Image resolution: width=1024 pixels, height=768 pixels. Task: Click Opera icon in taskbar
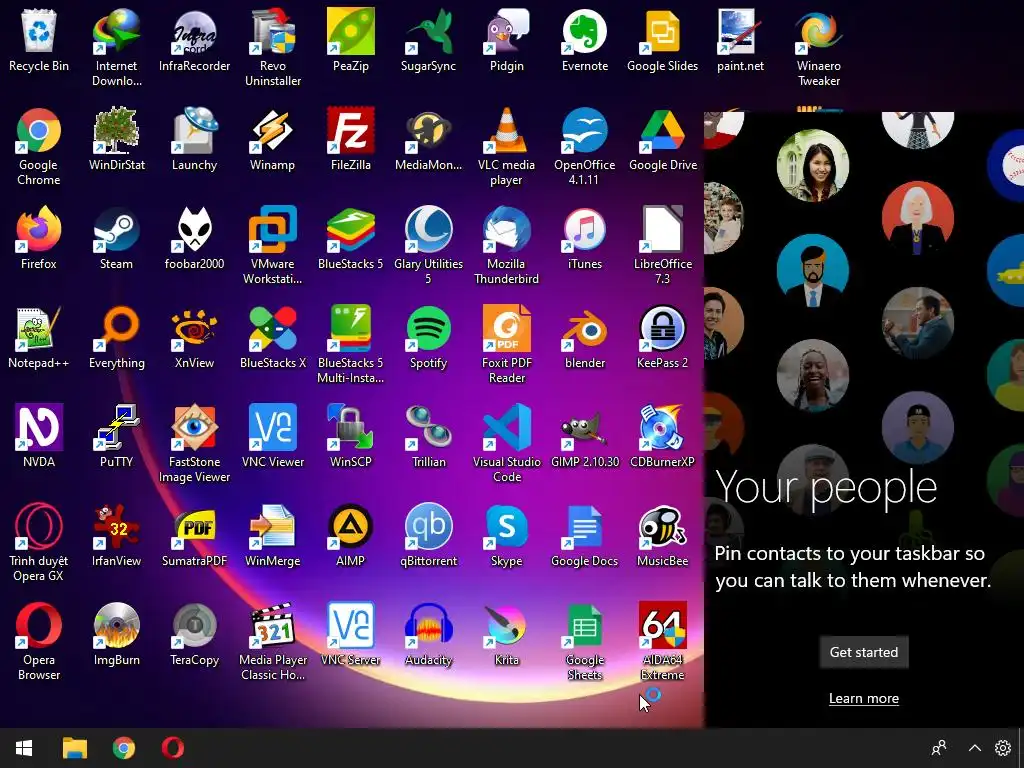point(172,748)
